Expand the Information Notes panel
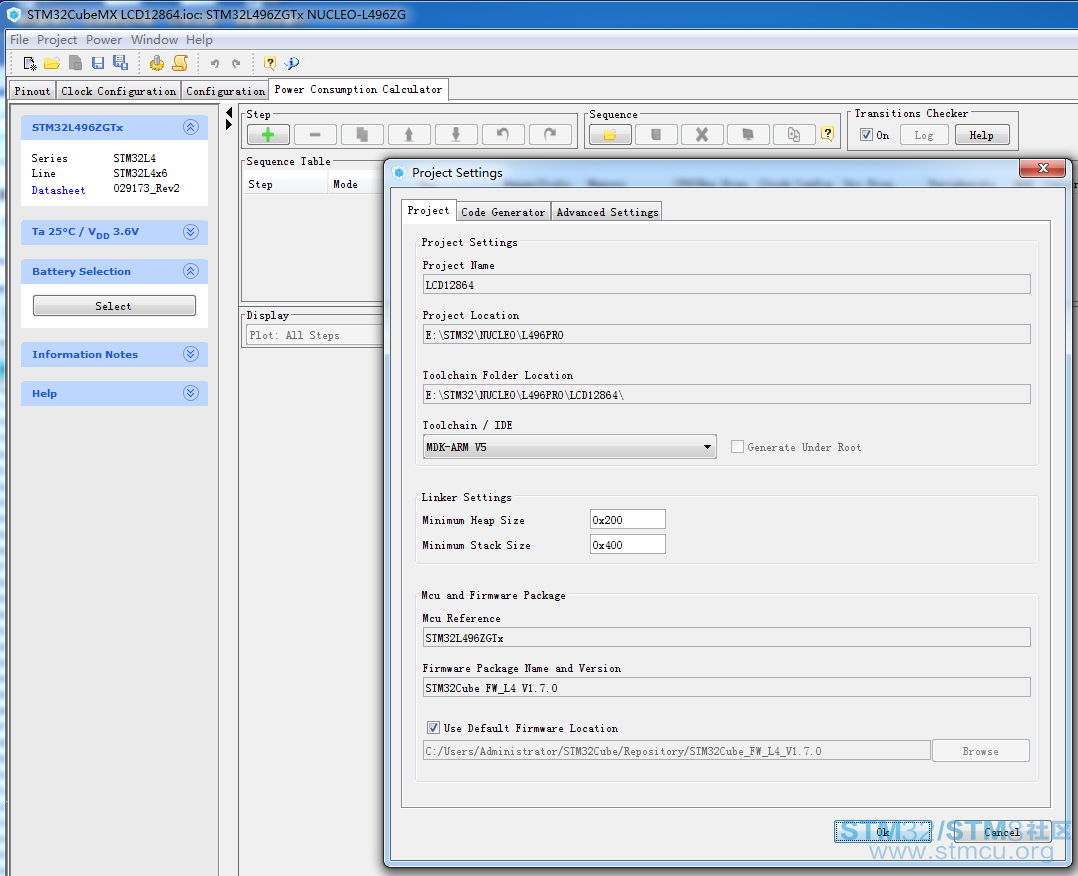Image resolution: width=1078 pixels, height=876 pixels. click(x=191, y=354)
